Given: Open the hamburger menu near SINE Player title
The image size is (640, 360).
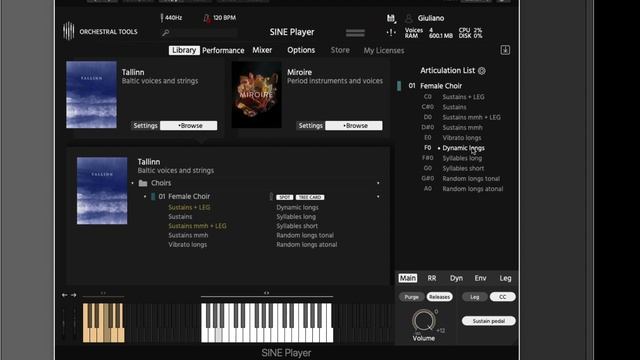Looking at the screenshot, I should coord(355,33).
